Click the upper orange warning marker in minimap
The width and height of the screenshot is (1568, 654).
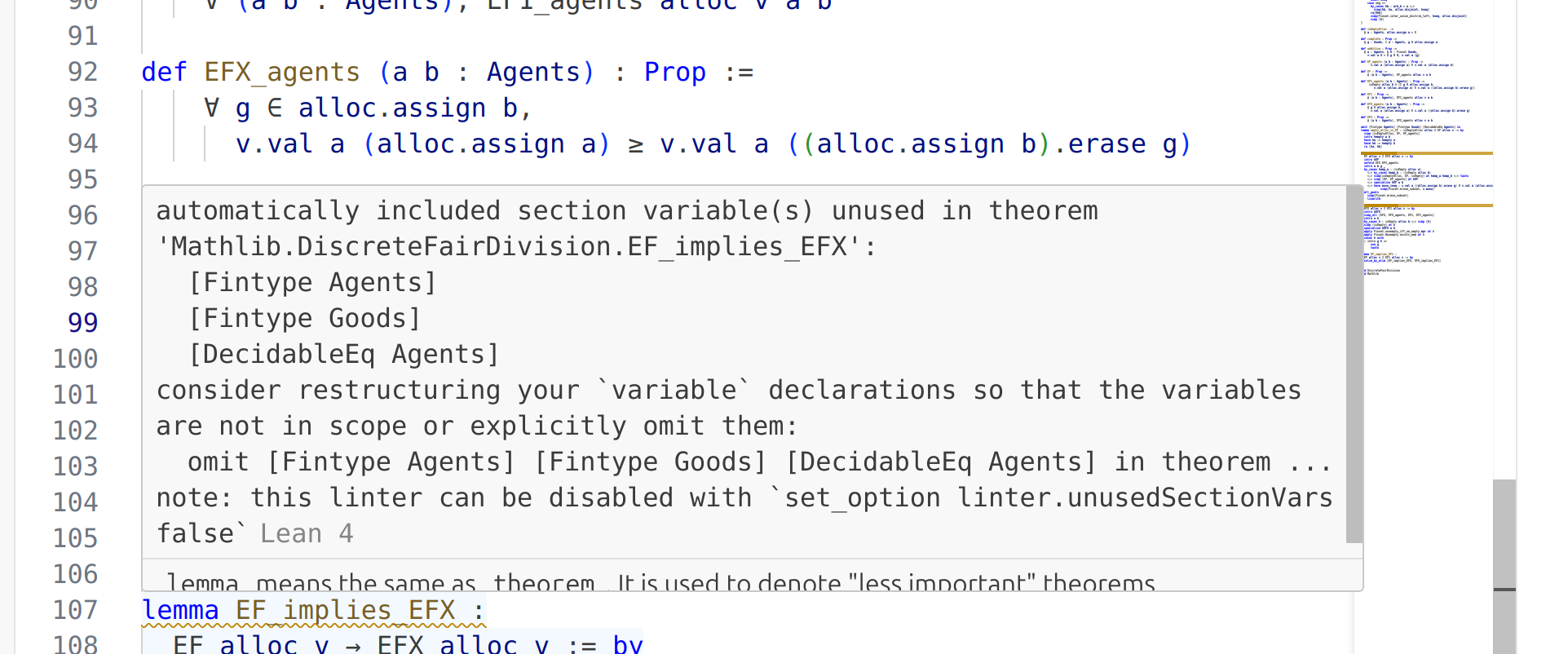(x=1427, y=153)
